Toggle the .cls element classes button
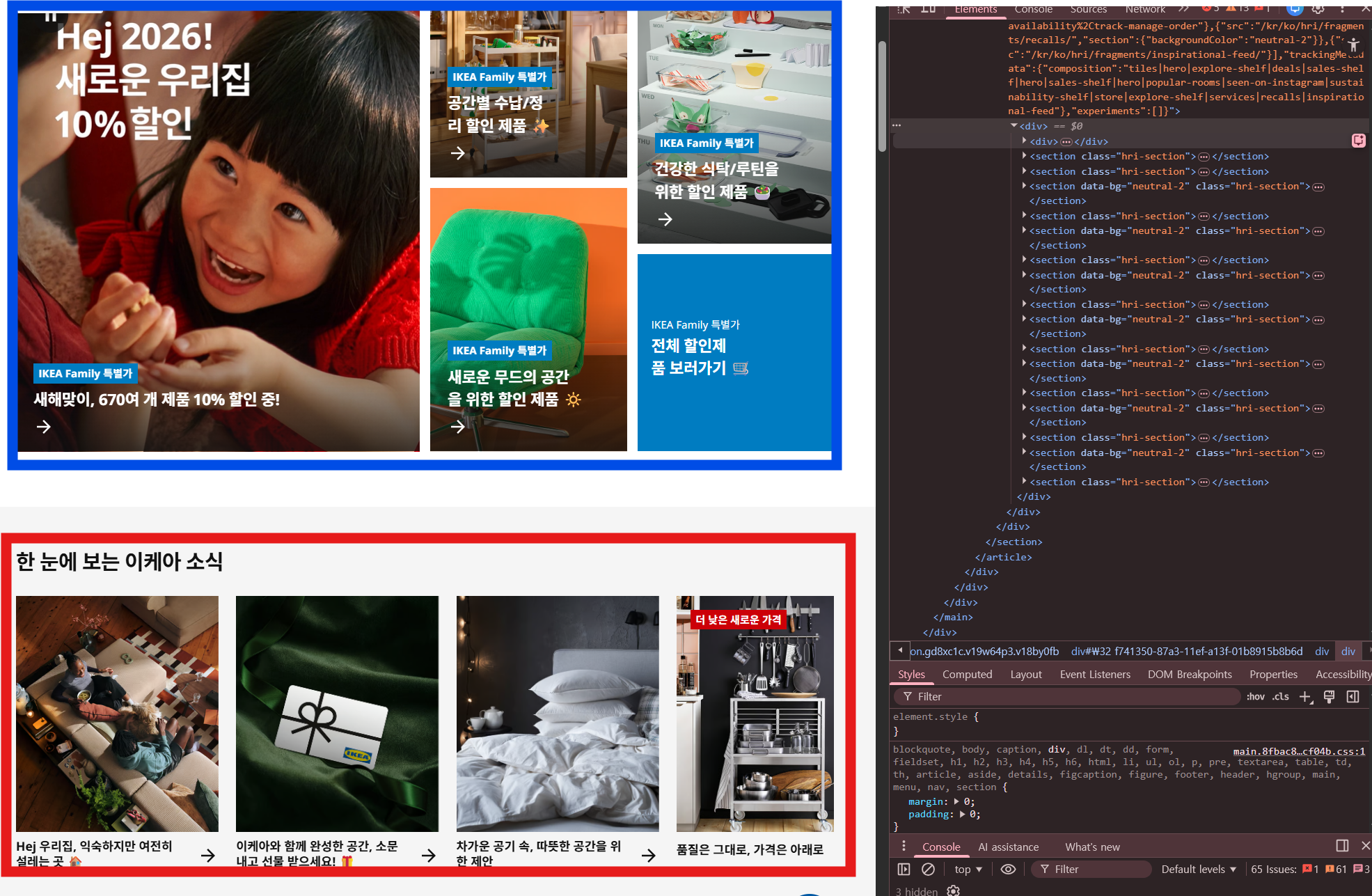This screenshot has width=1372, height=896. [x=1281, y=697]
